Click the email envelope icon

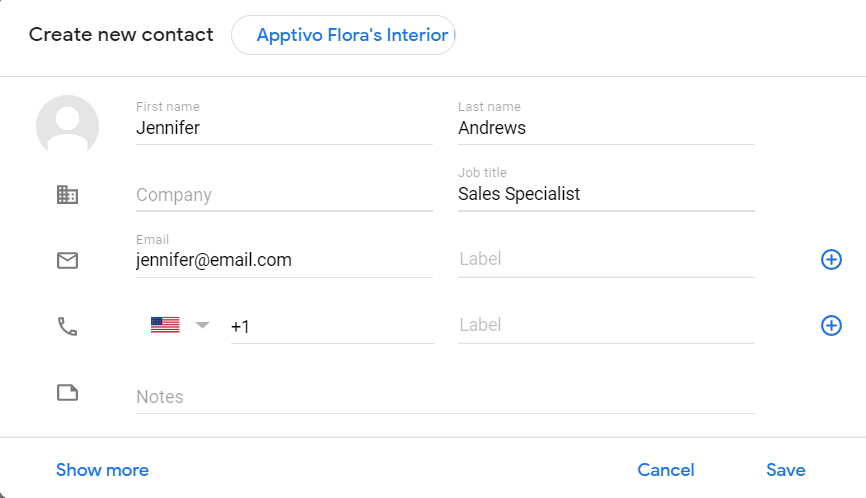[x=67, y=261]
